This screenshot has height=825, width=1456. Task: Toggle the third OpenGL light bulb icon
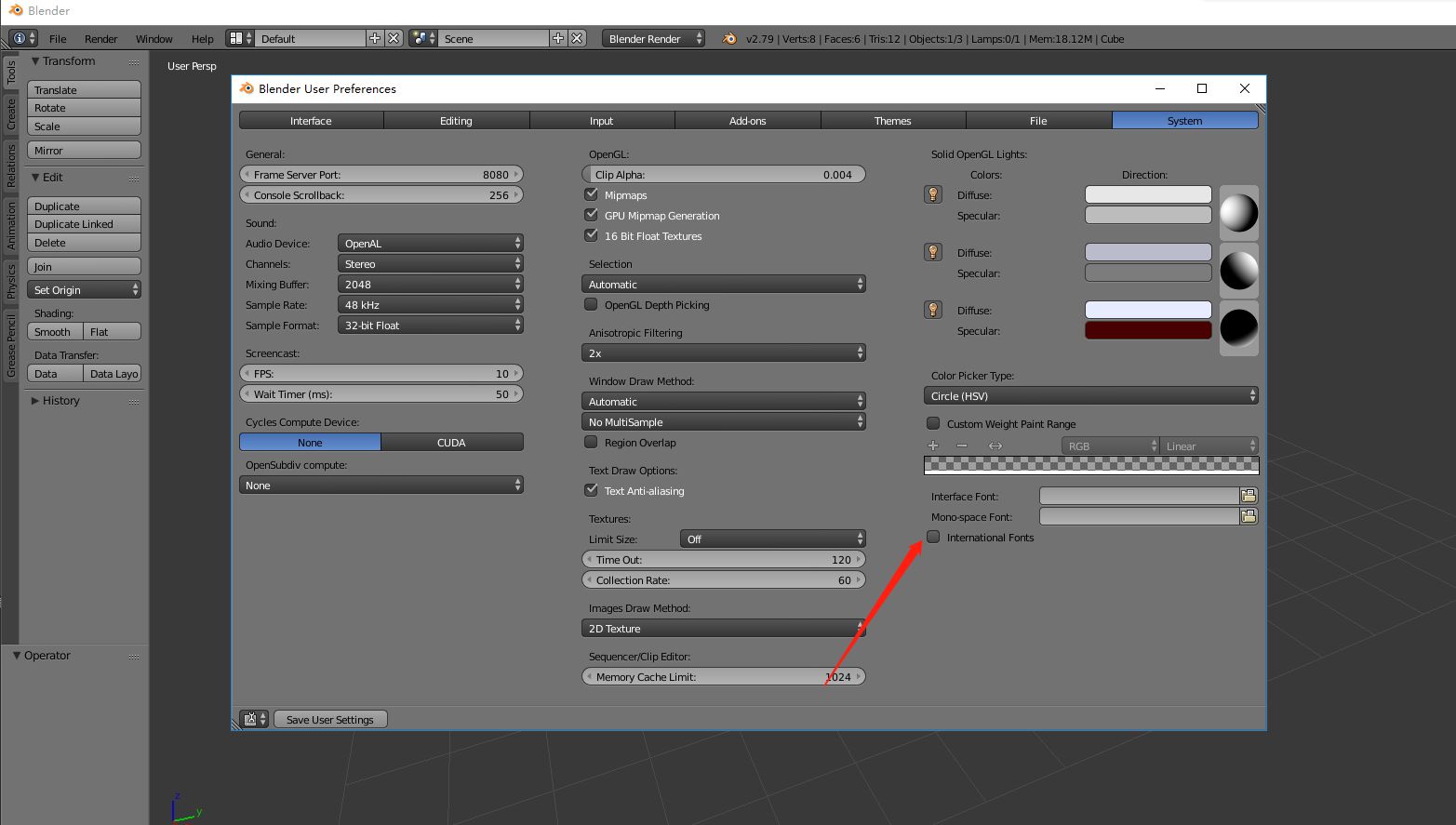(933, 310)
